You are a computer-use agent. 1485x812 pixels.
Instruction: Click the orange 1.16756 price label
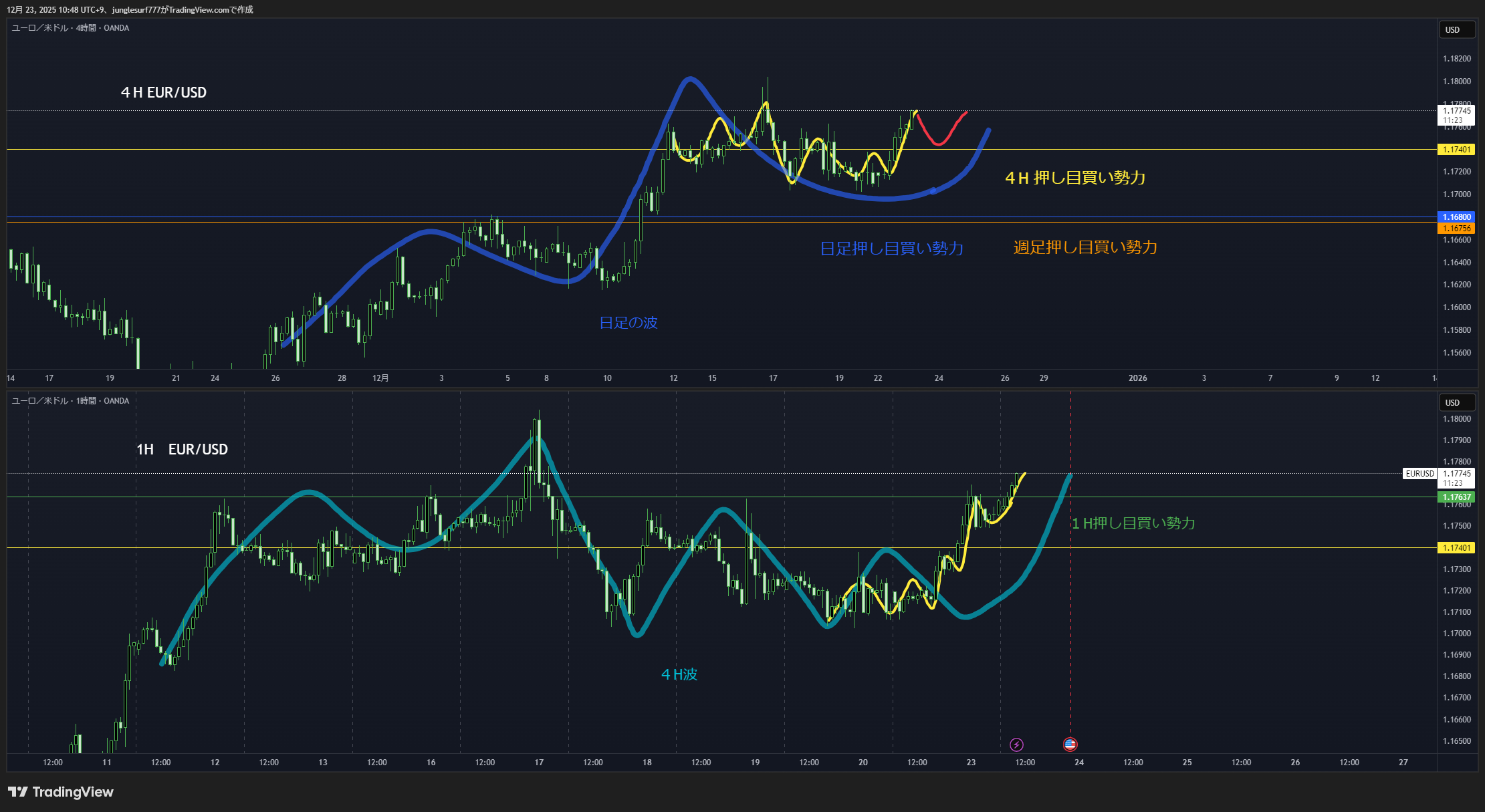[x=1456, y=229]
